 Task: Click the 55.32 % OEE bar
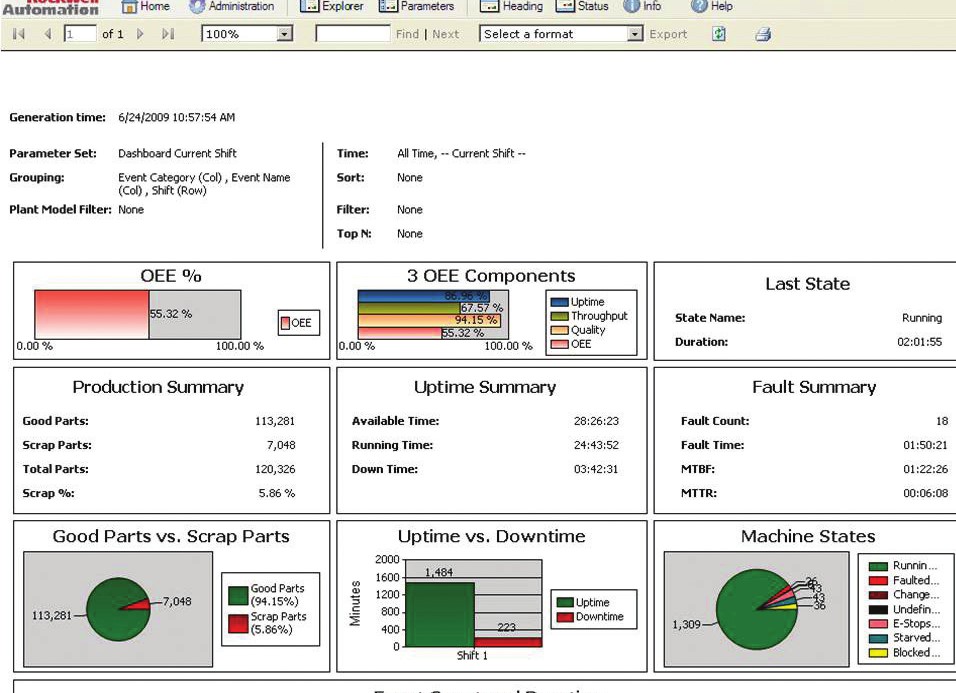pyautogui.click(x=91, y=314)
